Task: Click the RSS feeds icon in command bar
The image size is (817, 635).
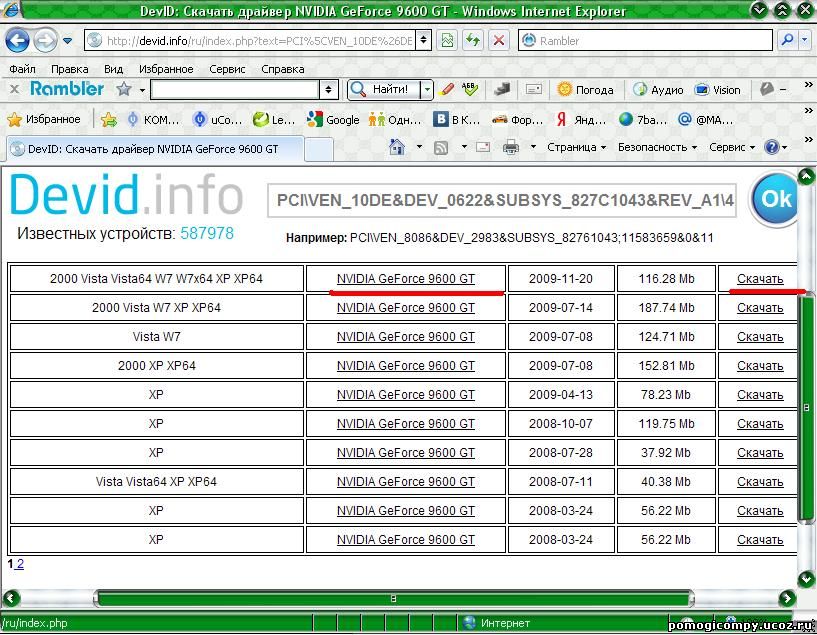Action: click(x=441, y=148)
